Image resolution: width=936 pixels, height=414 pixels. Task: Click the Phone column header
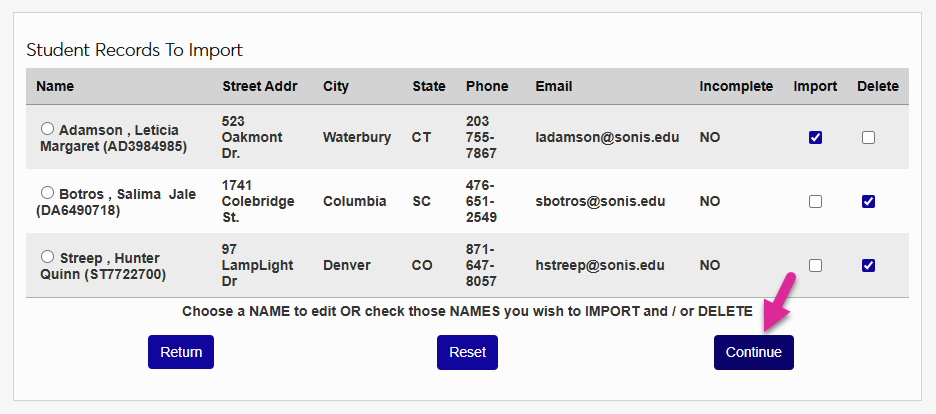pos(487,86)
